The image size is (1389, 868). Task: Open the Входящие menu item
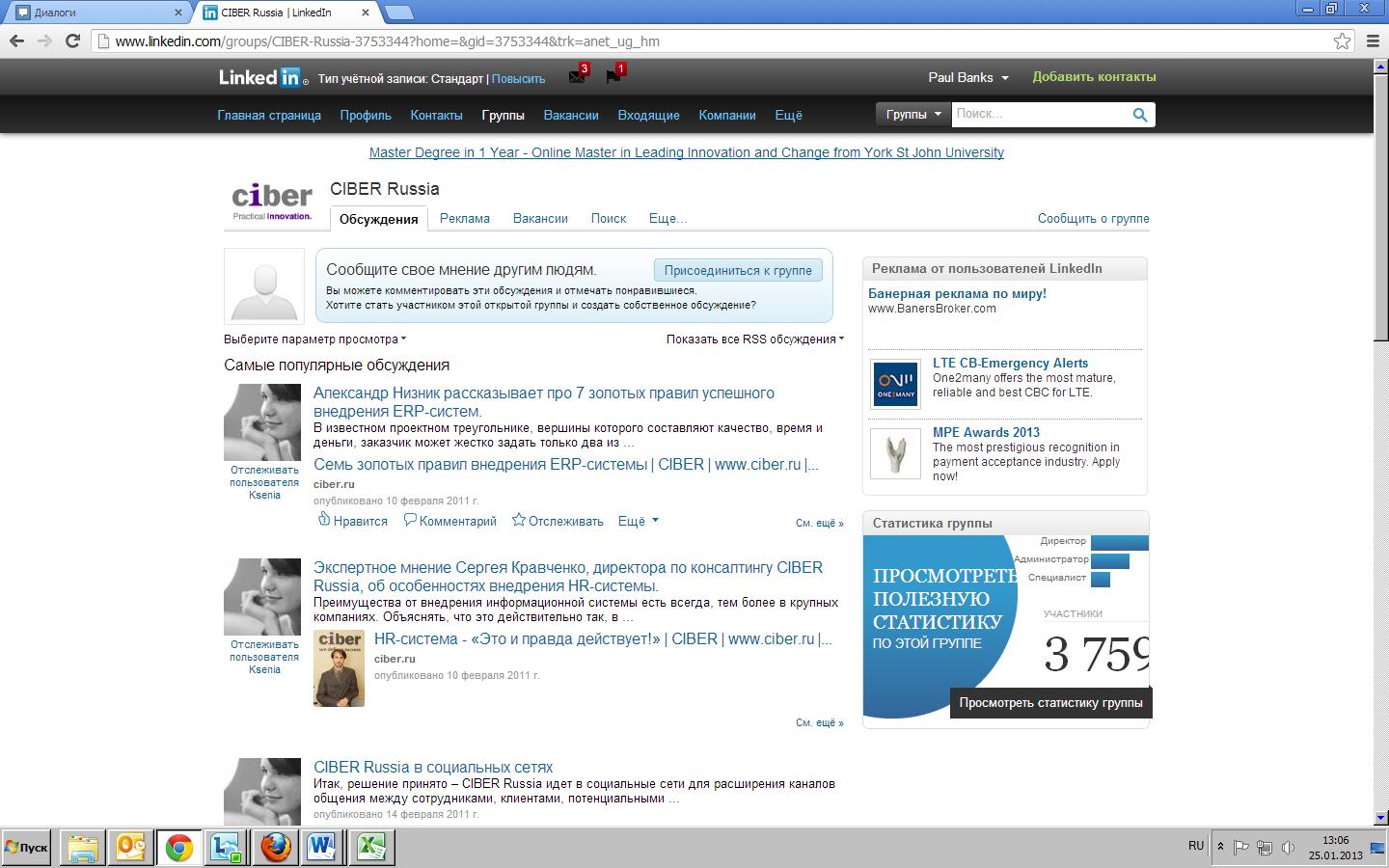pos(648,115)
